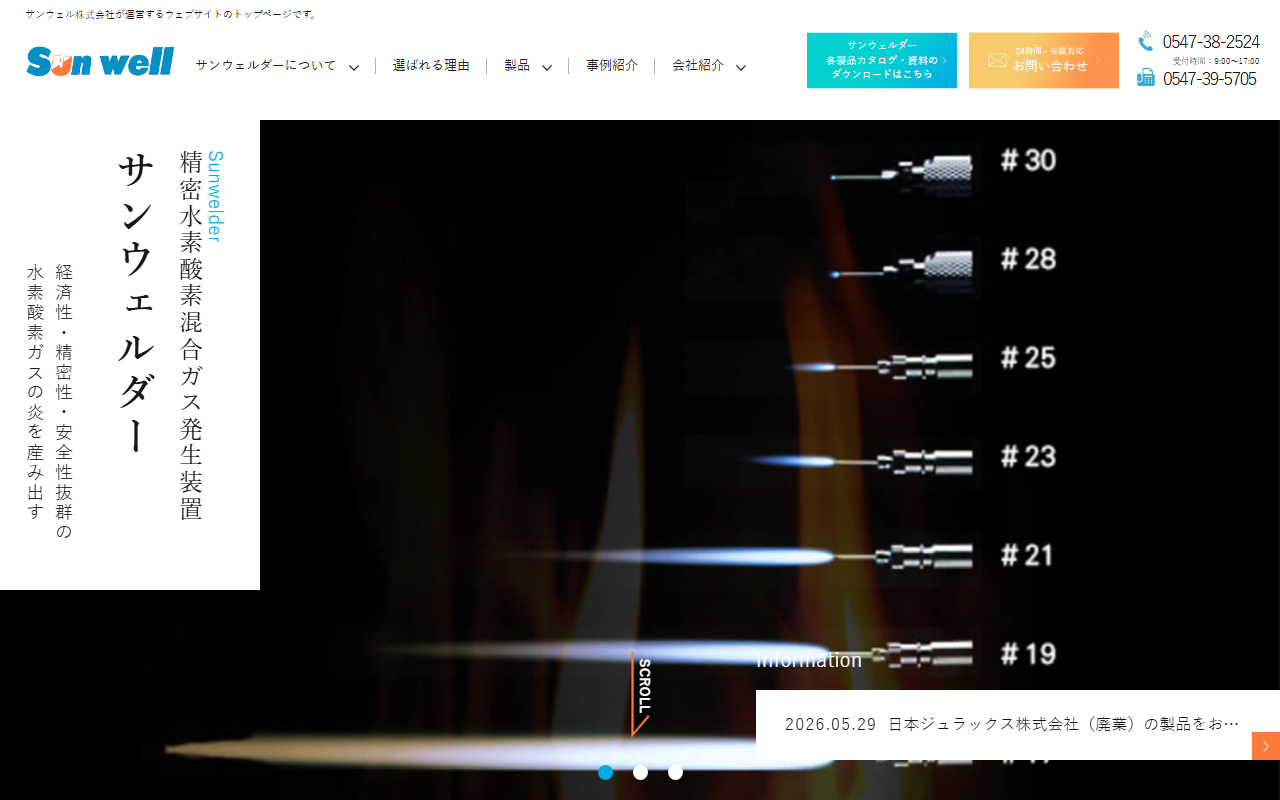Image resolution: width=1280 pixels, height=800 pixels.
Task: Open 会社紹介 menu item
Action: (698, 65)
